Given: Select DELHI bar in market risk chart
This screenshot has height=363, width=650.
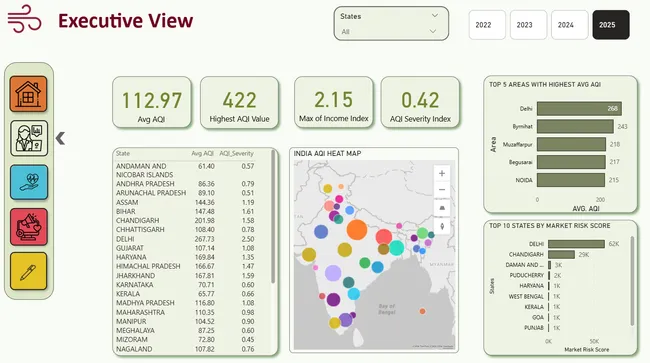Looking at the screenshot, I should pyautogui.click(x=576, y=244).
